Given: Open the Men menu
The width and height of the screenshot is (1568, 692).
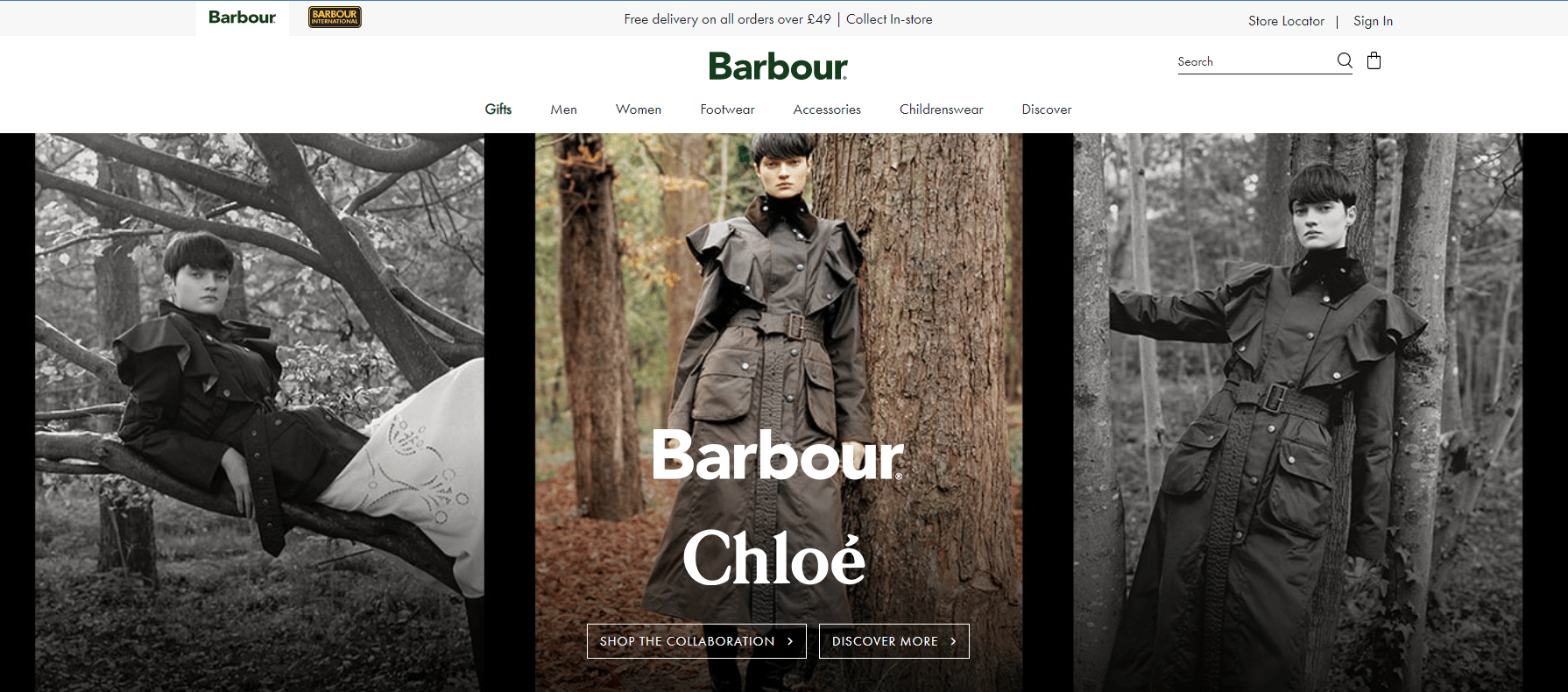Looking at the screenshot, I should coord(563,109).
